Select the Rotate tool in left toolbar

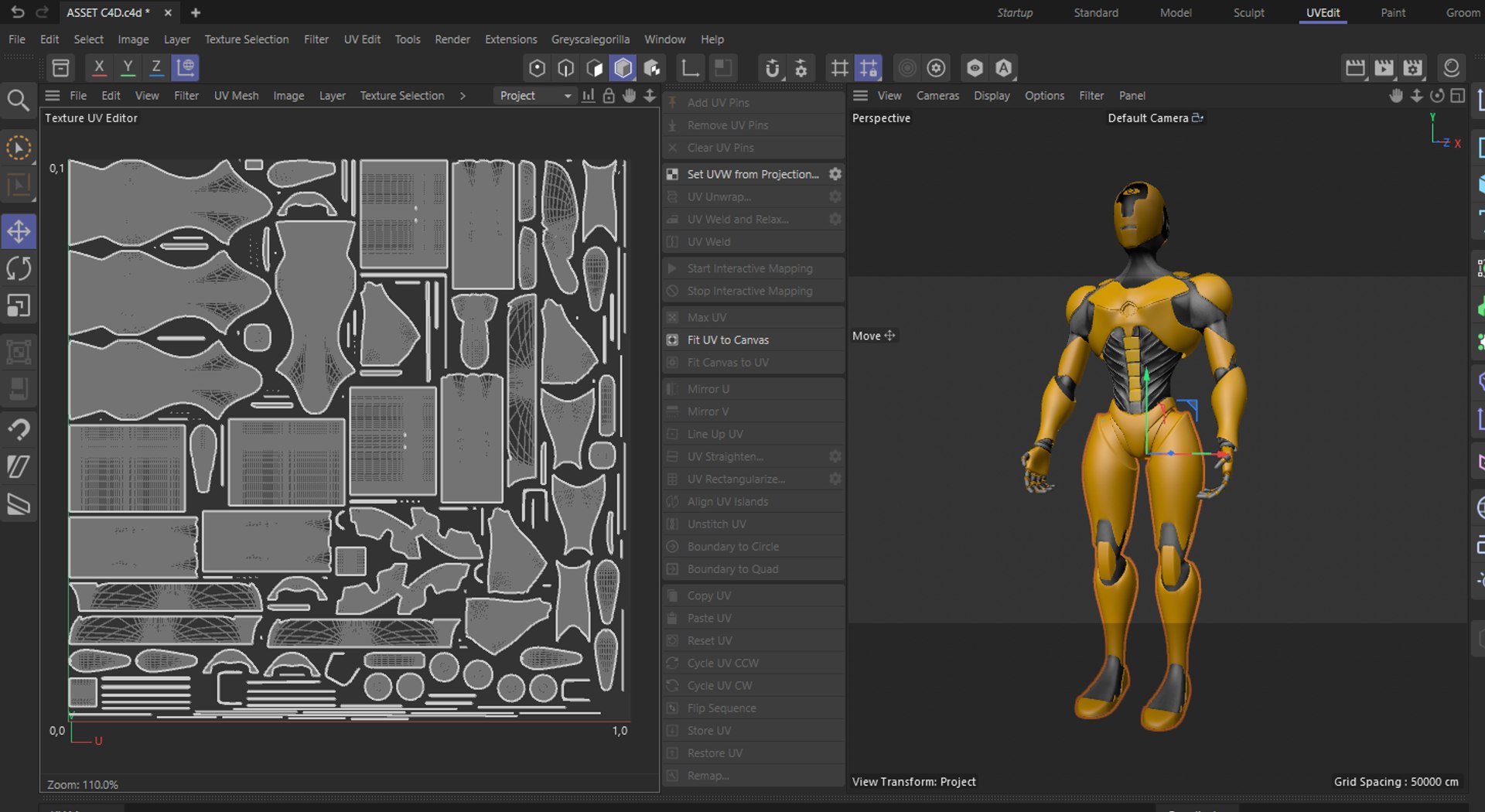pos(19,269)
